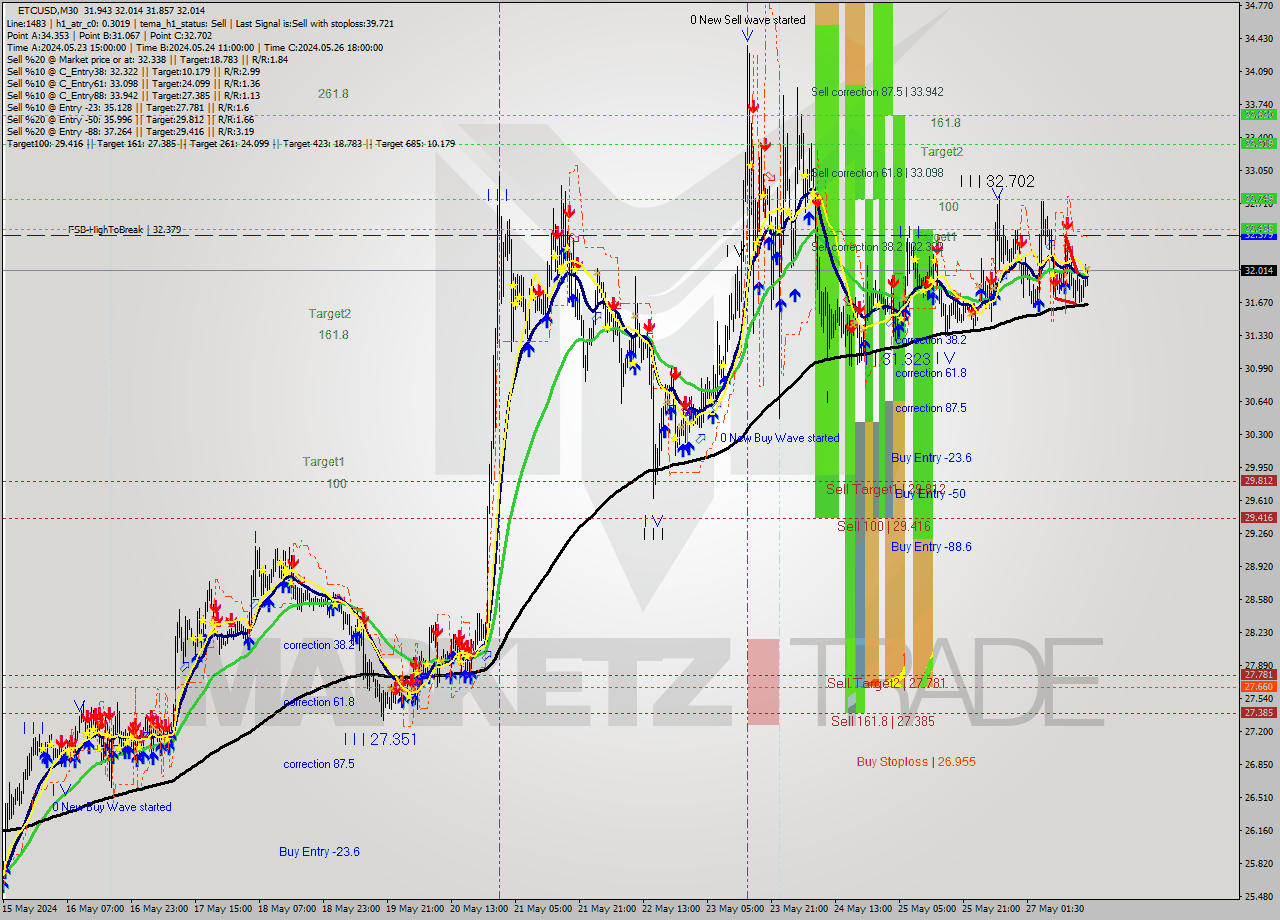
Task: Click the '| | | 27.351' low label
Action: click(380, 740)
